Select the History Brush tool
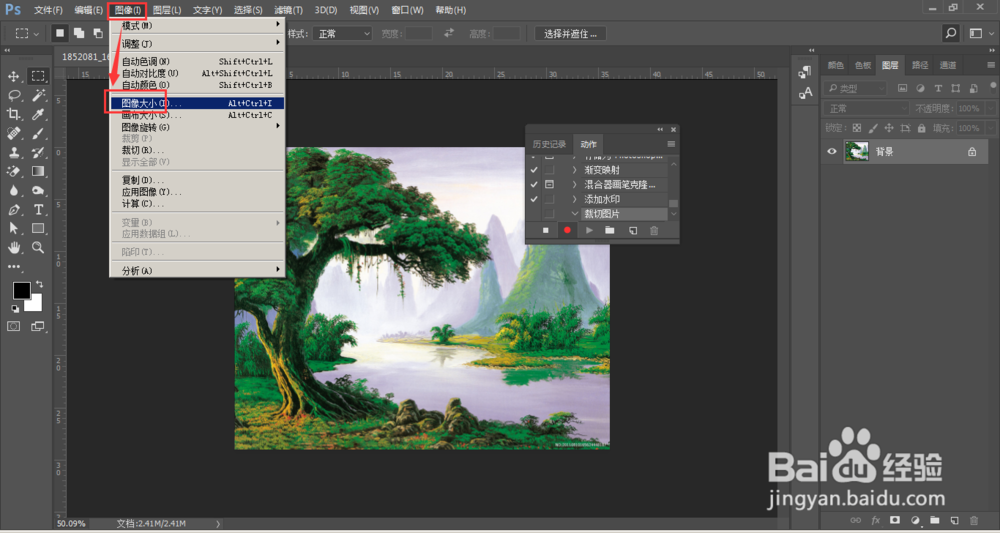The image size is (1000, 533). pos(38,153)
